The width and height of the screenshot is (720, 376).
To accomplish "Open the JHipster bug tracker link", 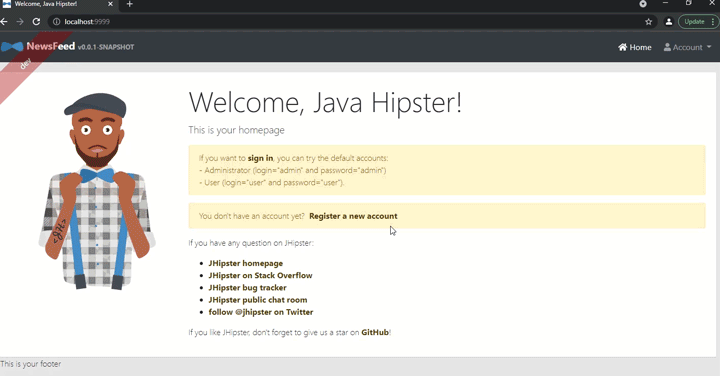I will [x=248, y=288].
